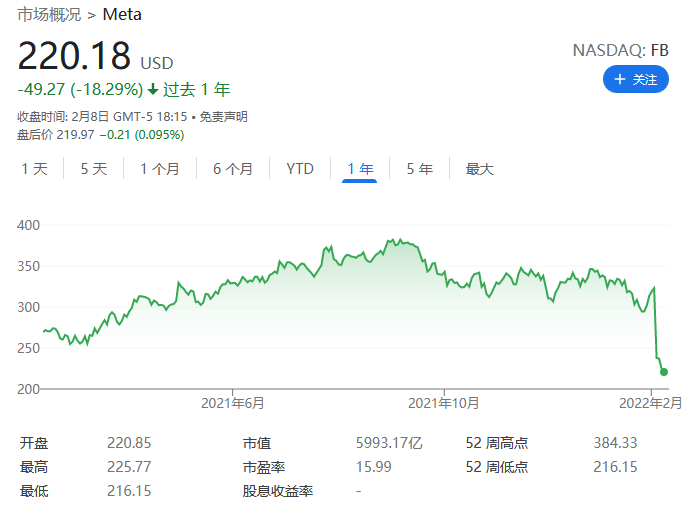This screenshot has width=687, height=510.
Task: Open the 市场概况 breadcrumb link
Action: pos(49,14)
